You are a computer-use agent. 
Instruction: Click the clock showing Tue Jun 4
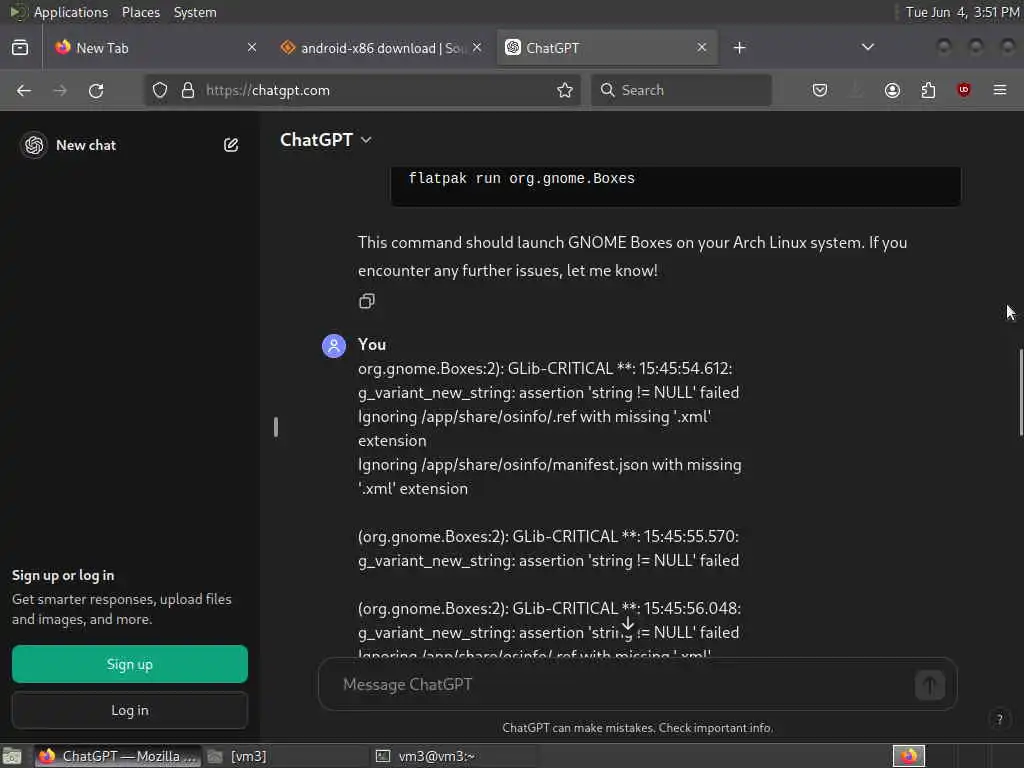962,12
